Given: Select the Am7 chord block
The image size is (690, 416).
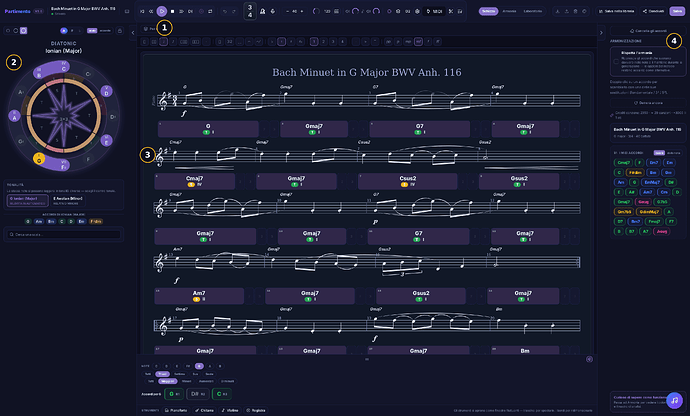Looking at the screenshot, I should tap(199, 296).
